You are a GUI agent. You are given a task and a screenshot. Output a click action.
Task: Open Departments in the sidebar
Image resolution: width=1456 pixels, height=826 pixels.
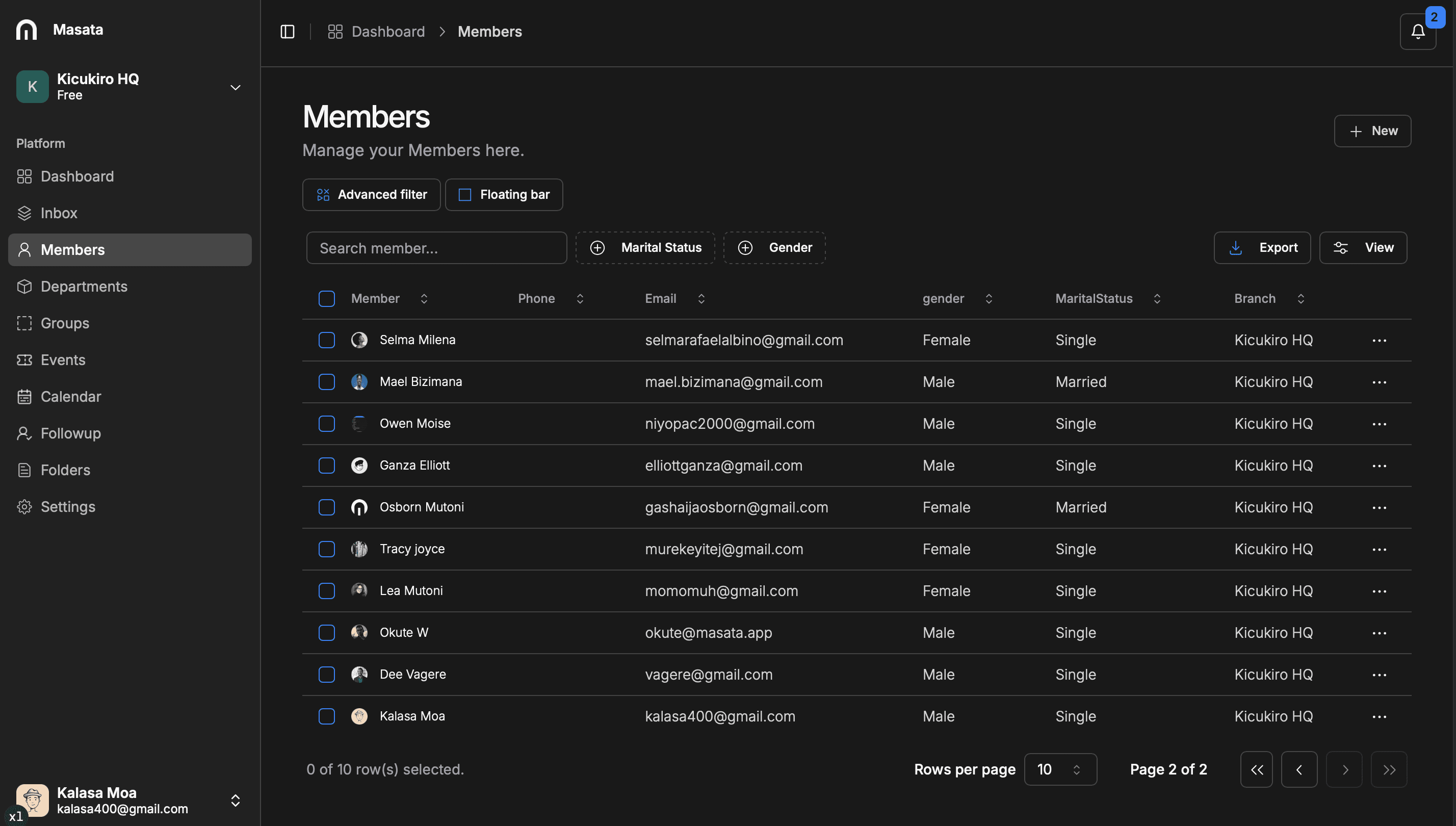click(84, 287)
